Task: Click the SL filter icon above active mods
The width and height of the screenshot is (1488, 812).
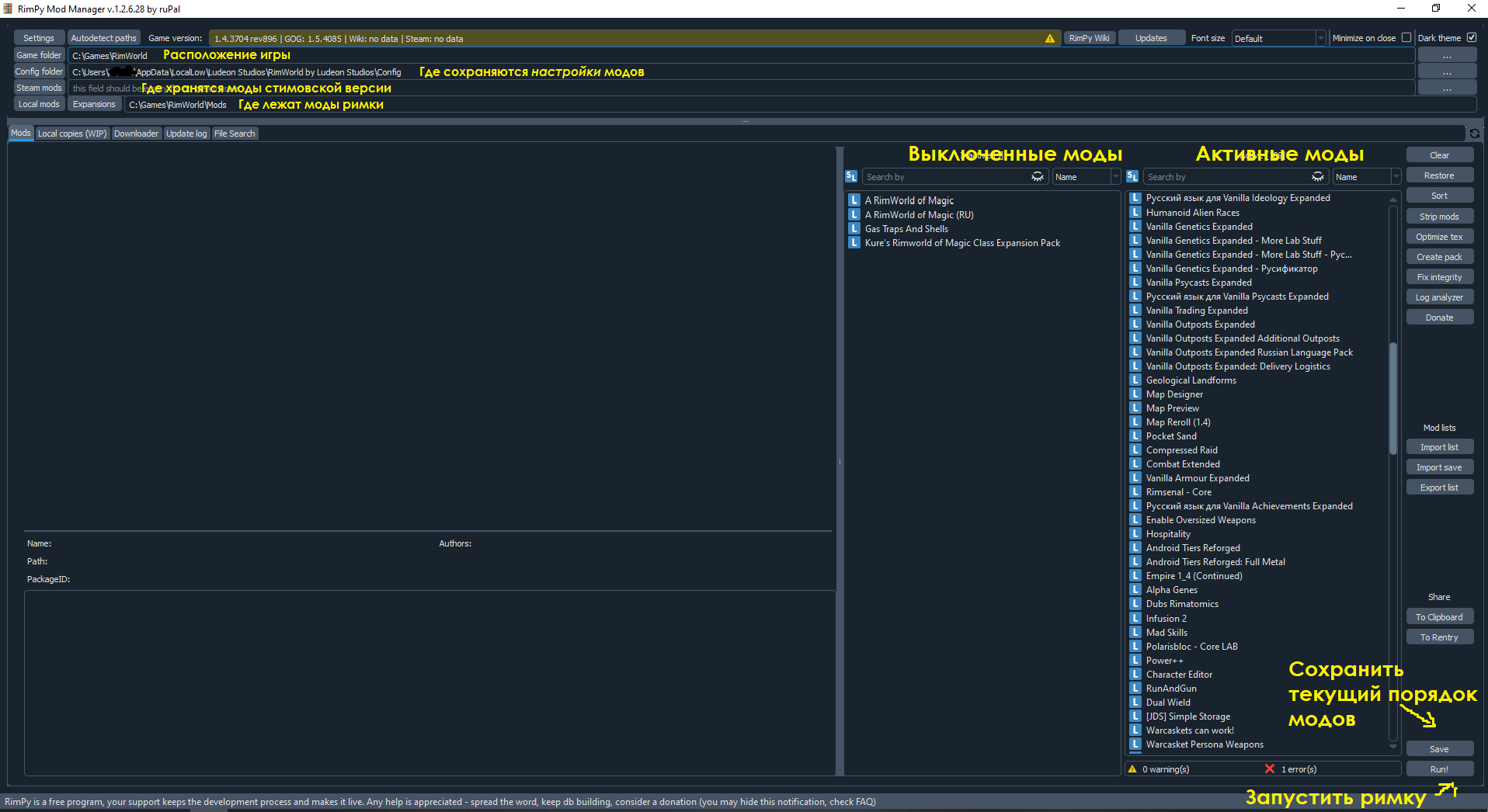Action: tap(1132, 177)
